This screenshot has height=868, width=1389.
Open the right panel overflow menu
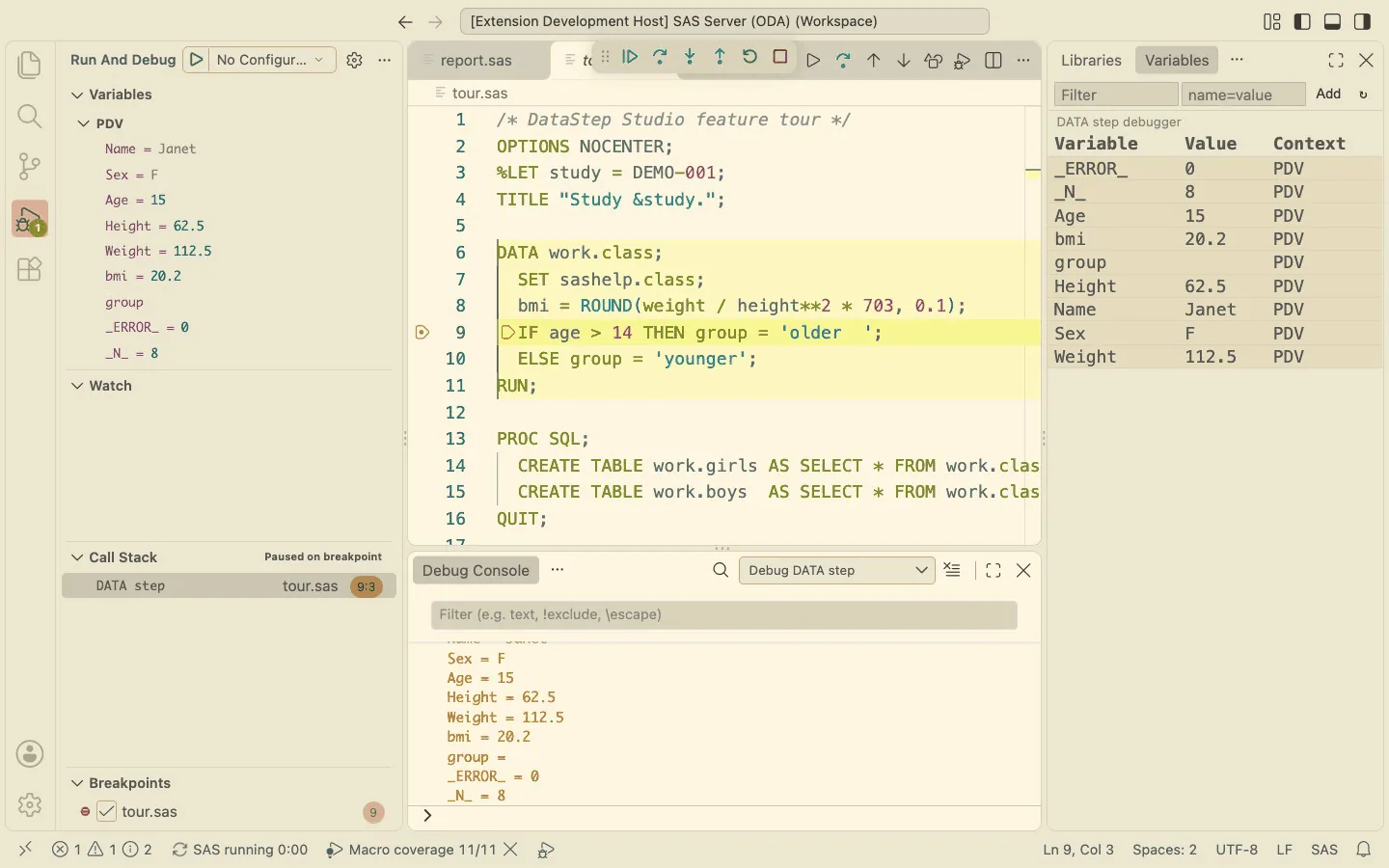1238,60
